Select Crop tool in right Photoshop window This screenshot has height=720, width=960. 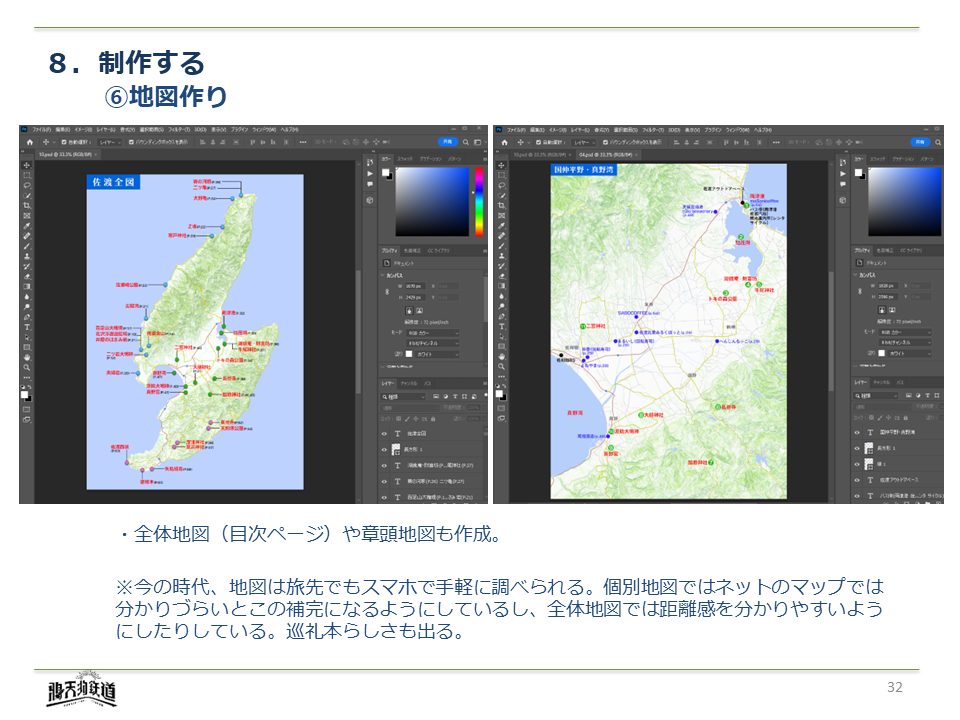pos(500,205)
